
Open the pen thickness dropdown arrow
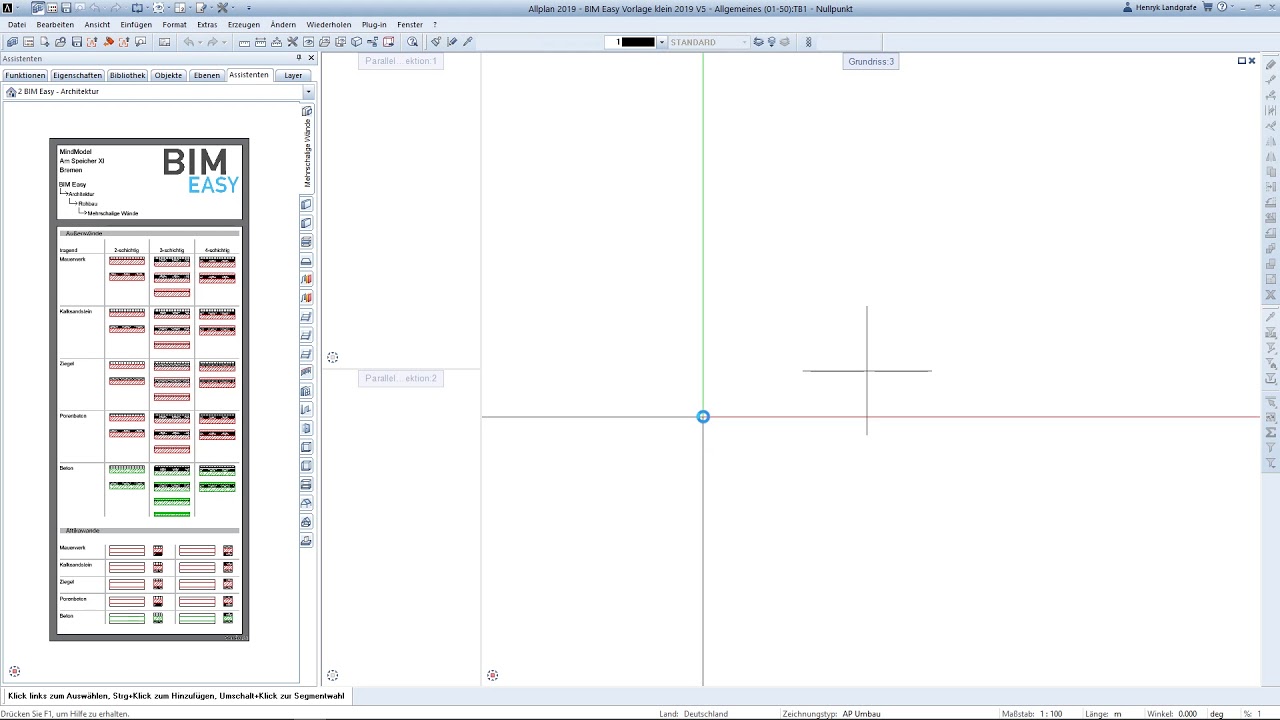pos(661,42)
